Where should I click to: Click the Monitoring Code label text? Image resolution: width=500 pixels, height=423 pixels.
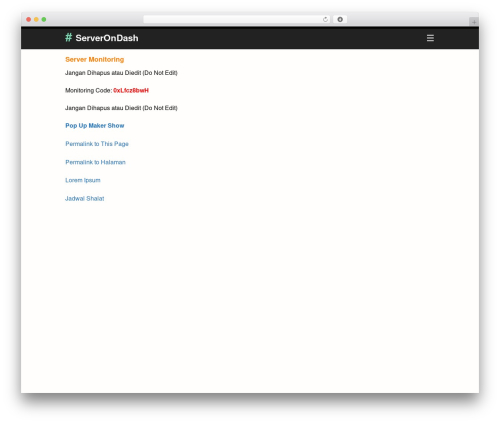[x=88, y=90]
